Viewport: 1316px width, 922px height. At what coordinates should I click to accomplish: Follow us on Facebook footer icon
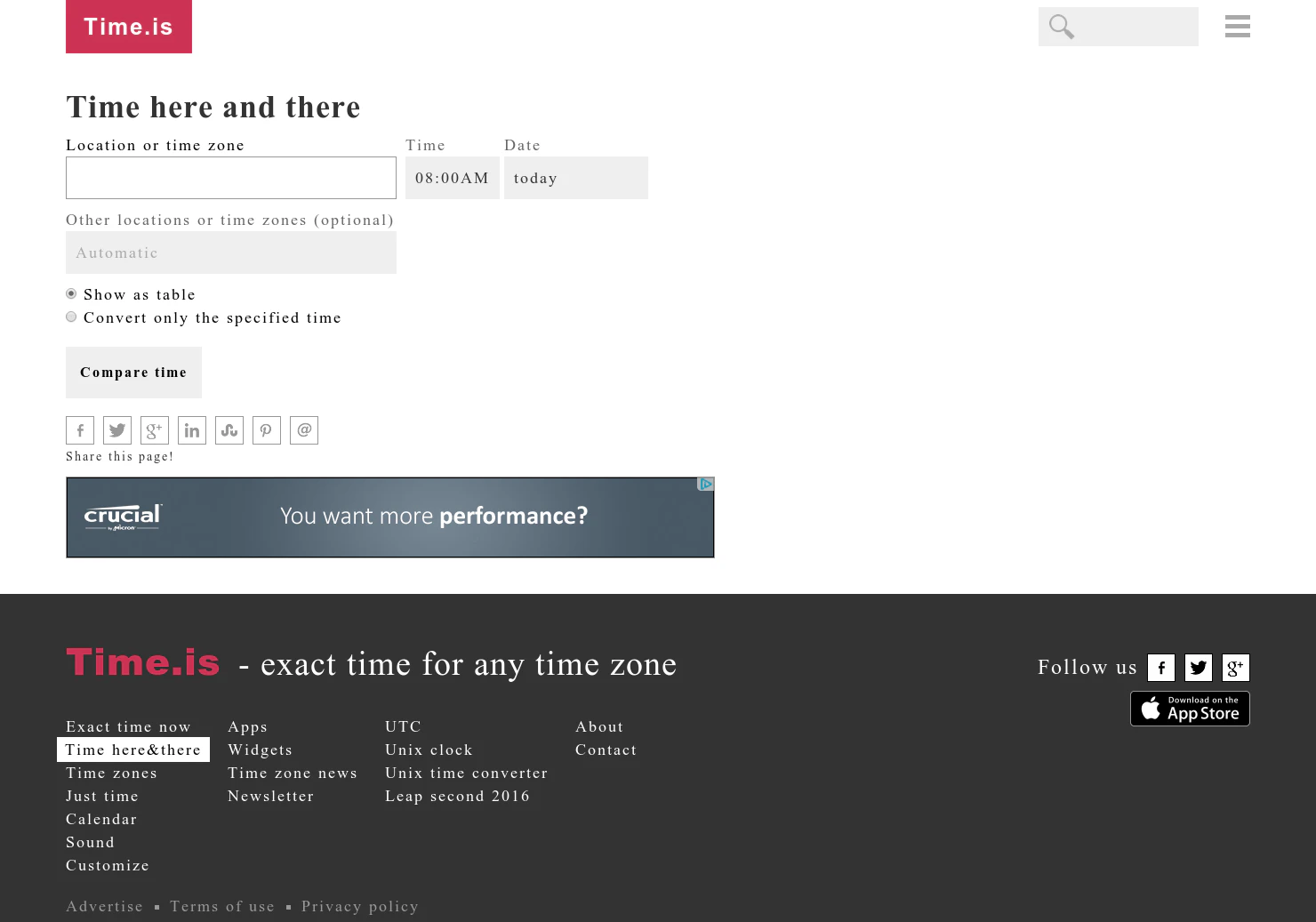click(x=1161, y=668)
